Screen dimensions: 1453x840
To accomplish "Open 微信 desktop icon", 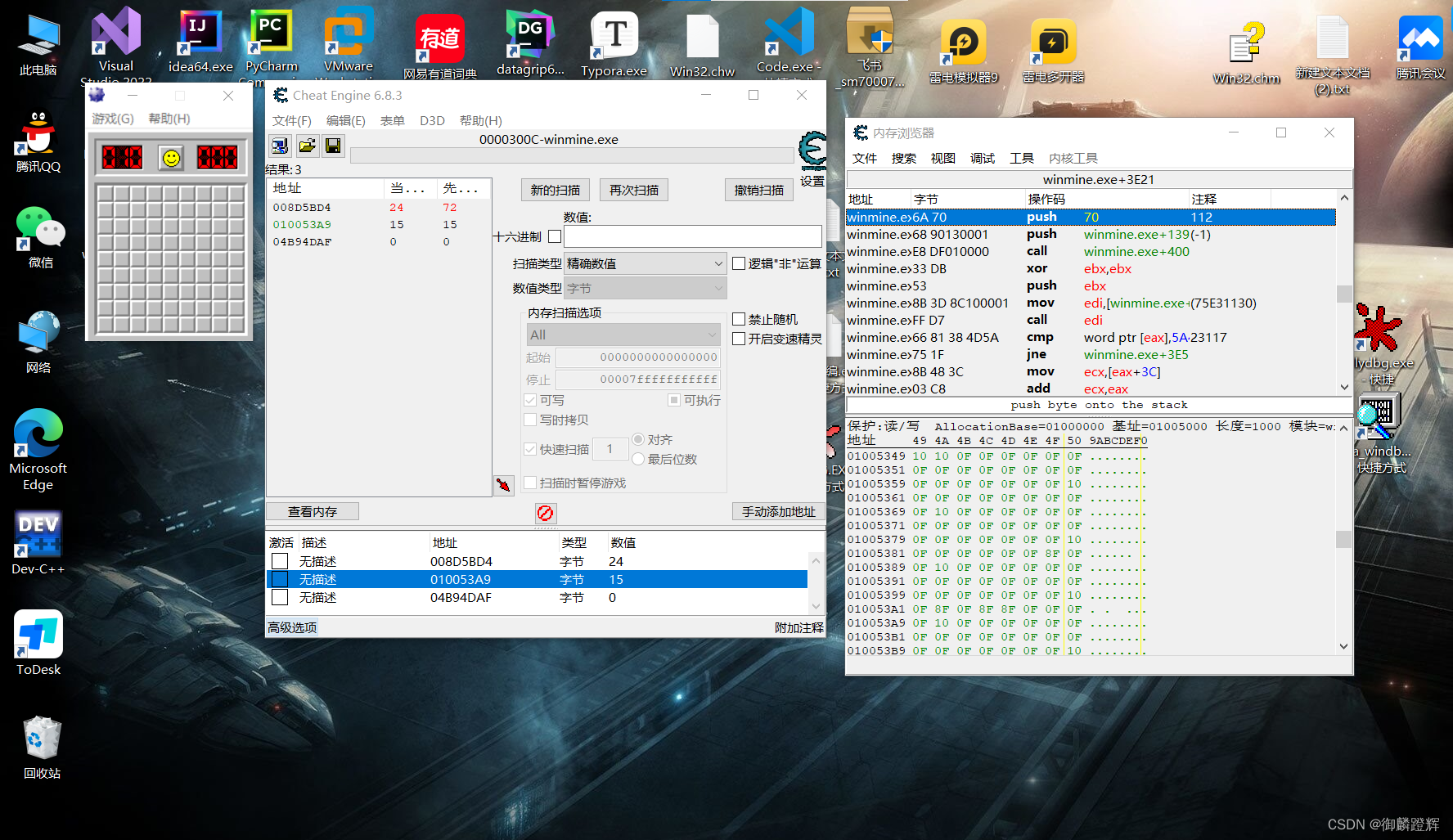I will point(40,237).
